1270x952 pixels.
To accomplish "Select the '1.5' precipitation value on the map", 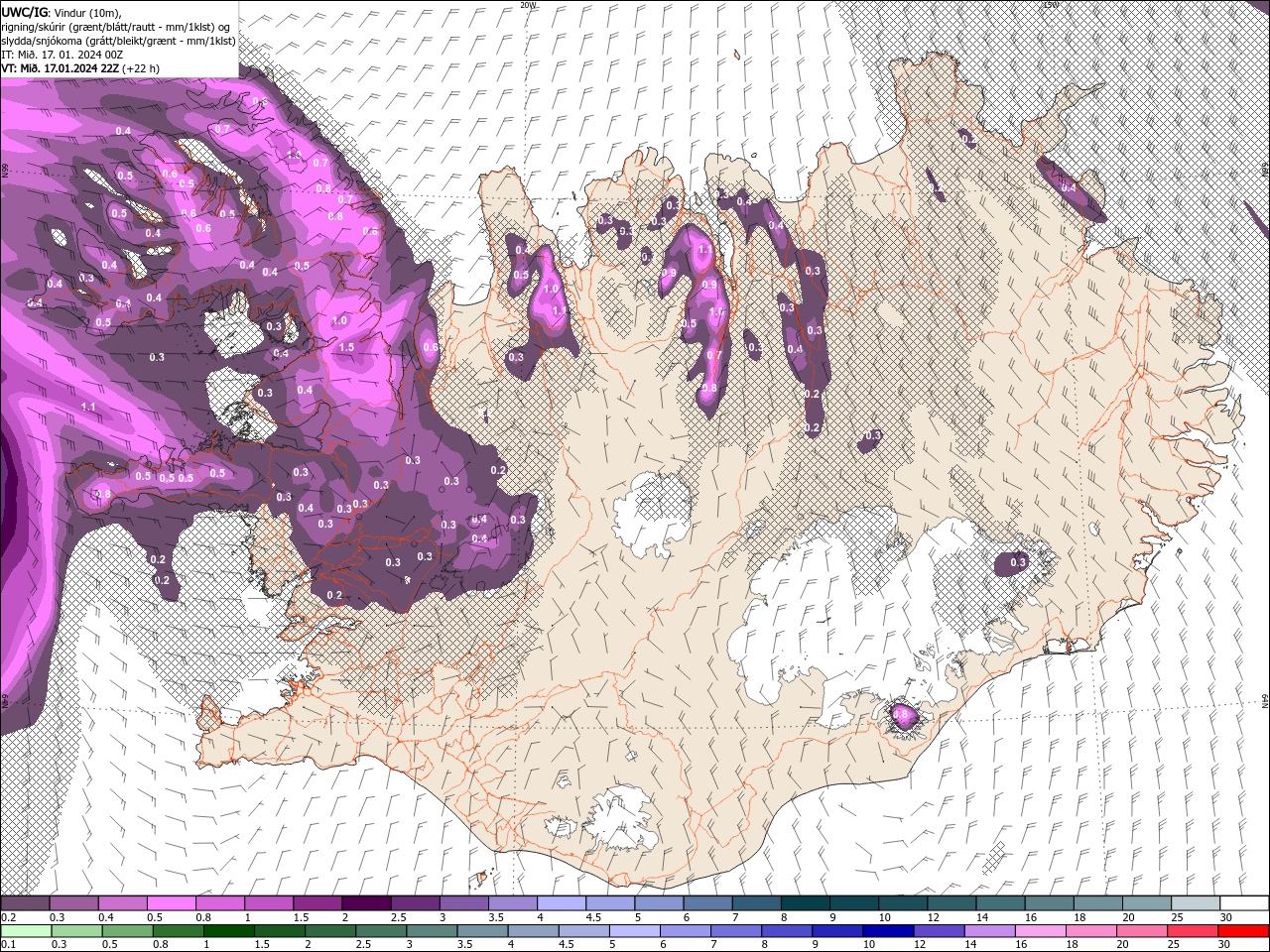I will tap(346, 347).
